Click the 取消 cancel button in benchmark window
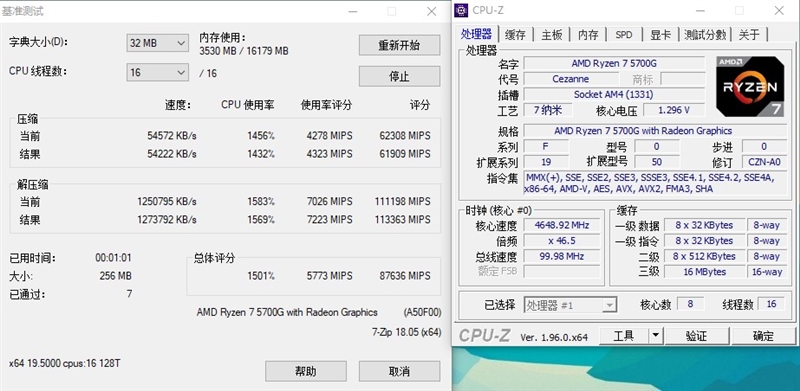 coord(399,371)
